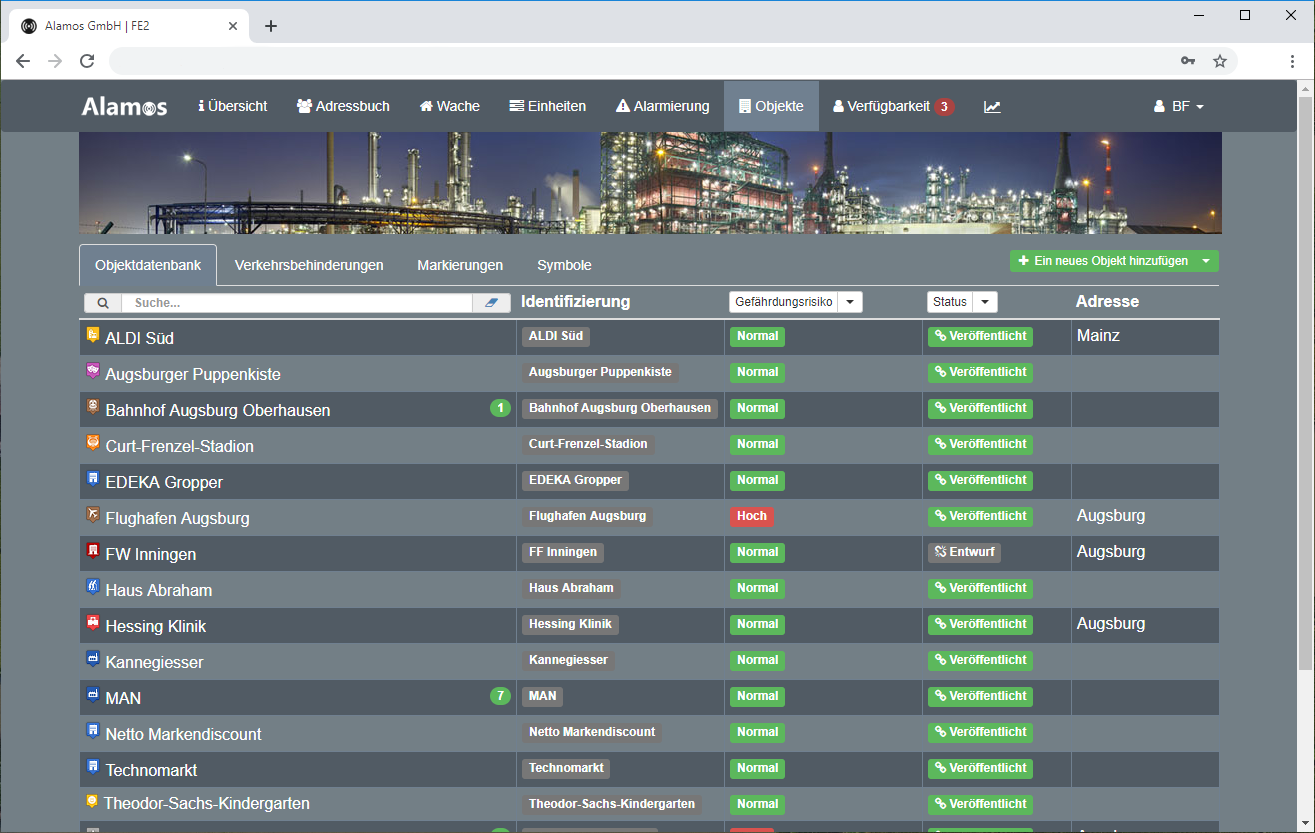The width and height of the screenshot is (1315, 833).
Task: Click the EDEKA Gropper object icon
Action: [x=93, y=479]
